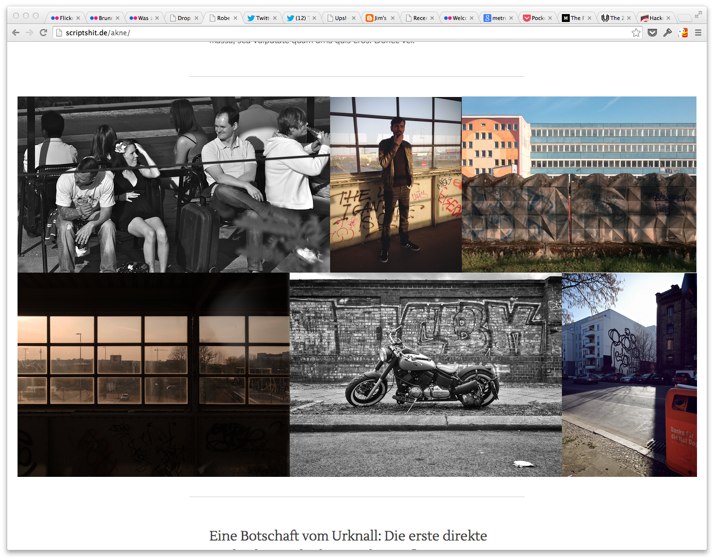Close the 'Was' tab
Image resolution: width=714 pixels, height=560 pixels.
157,18
